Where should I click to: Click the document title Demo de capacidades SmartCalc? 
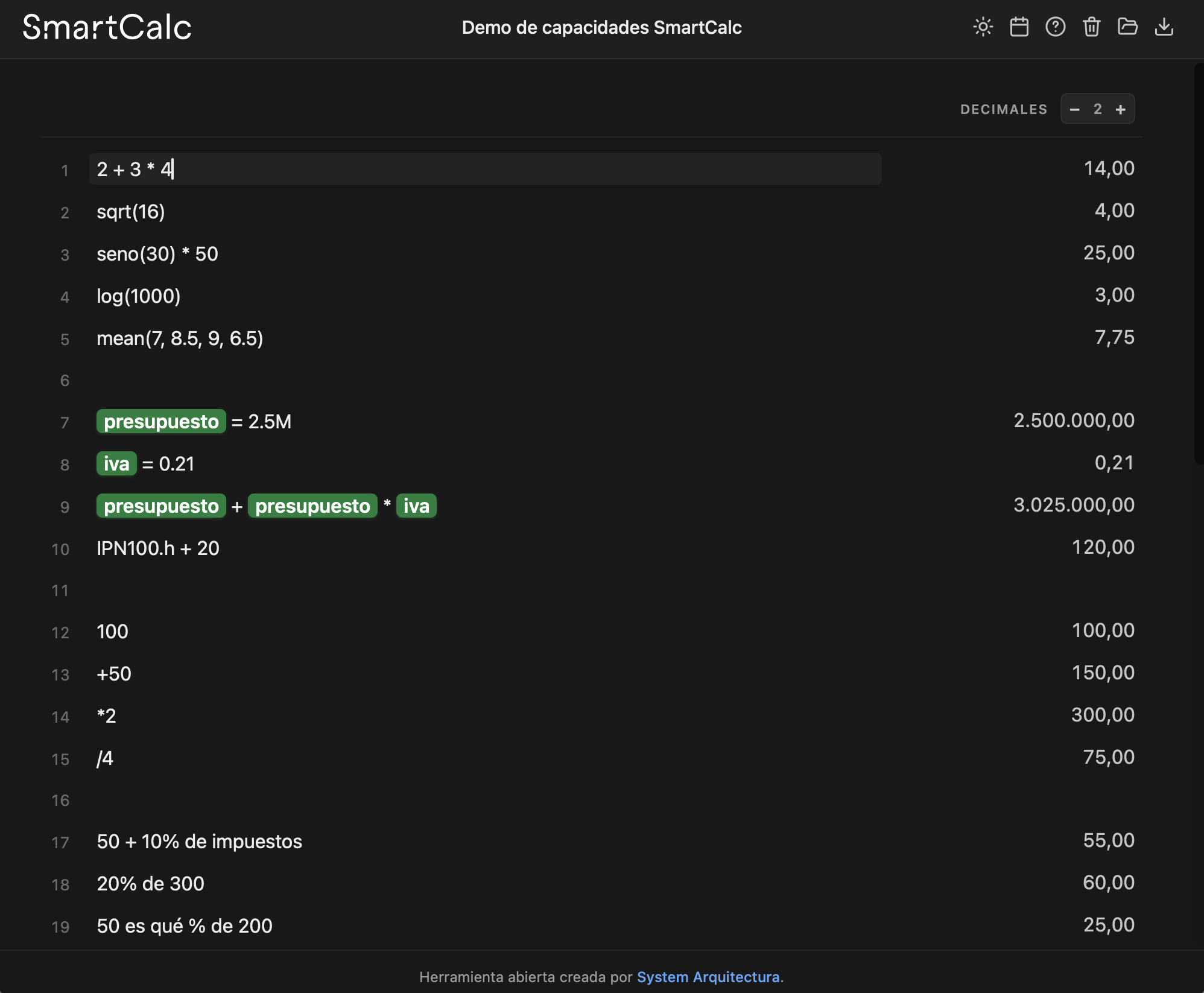(601, 28)
